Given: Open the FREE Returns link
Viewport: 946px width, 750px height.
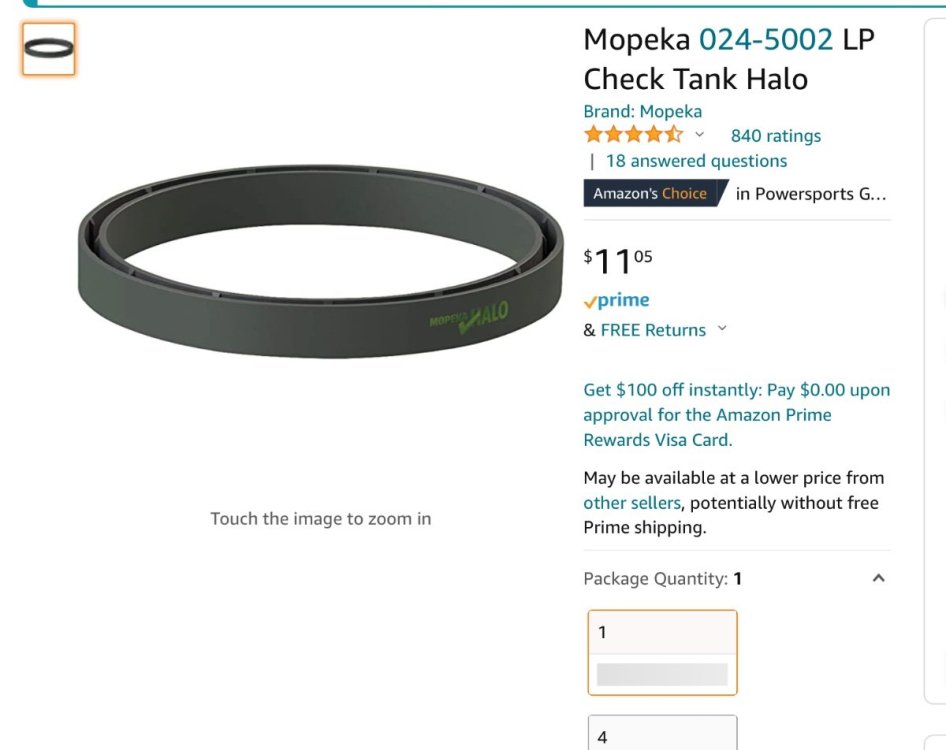Looking at the screenshot, I should pos(653,330).
